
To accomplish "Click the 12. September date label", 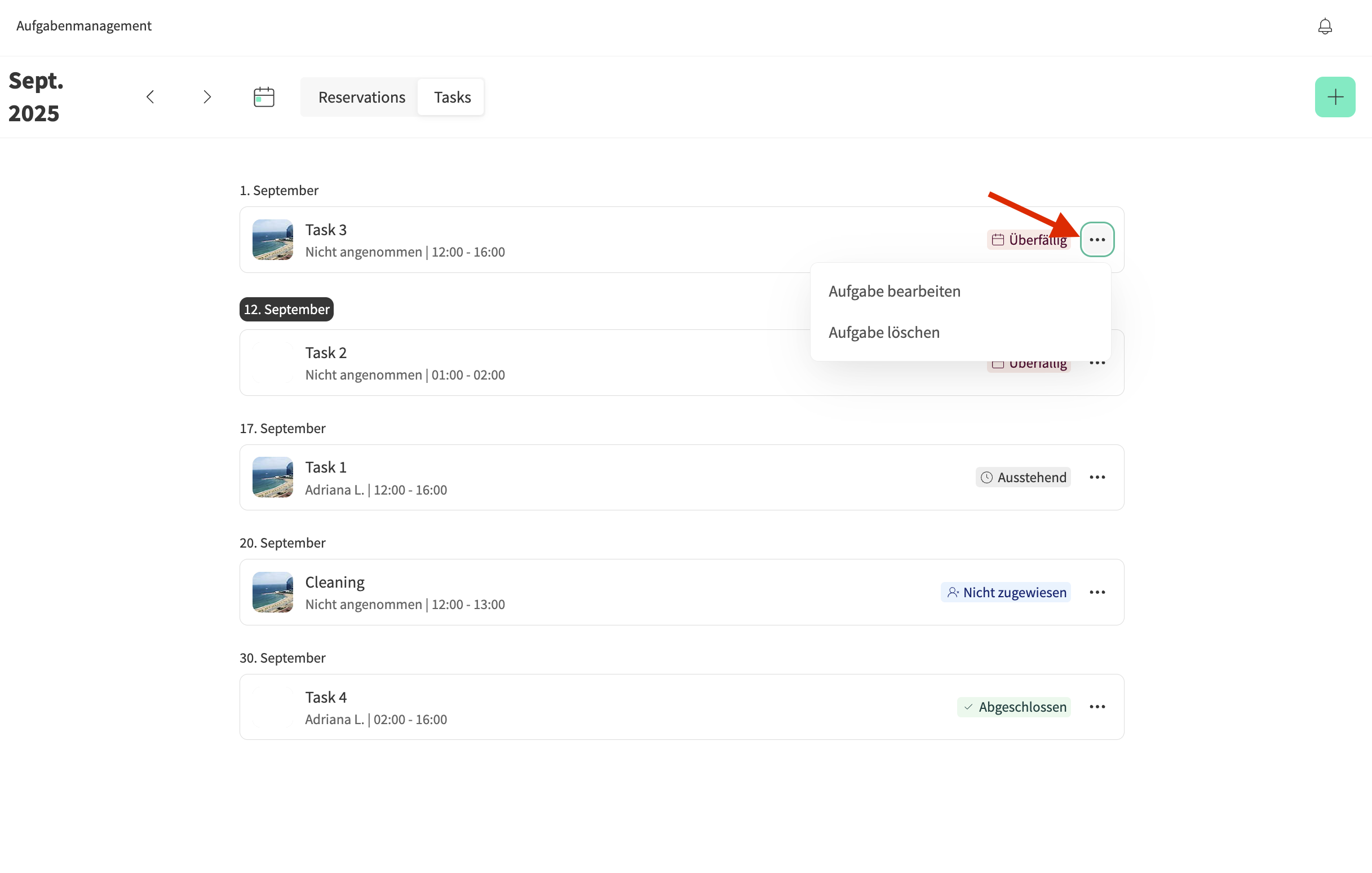I will (x=286, y=310).
